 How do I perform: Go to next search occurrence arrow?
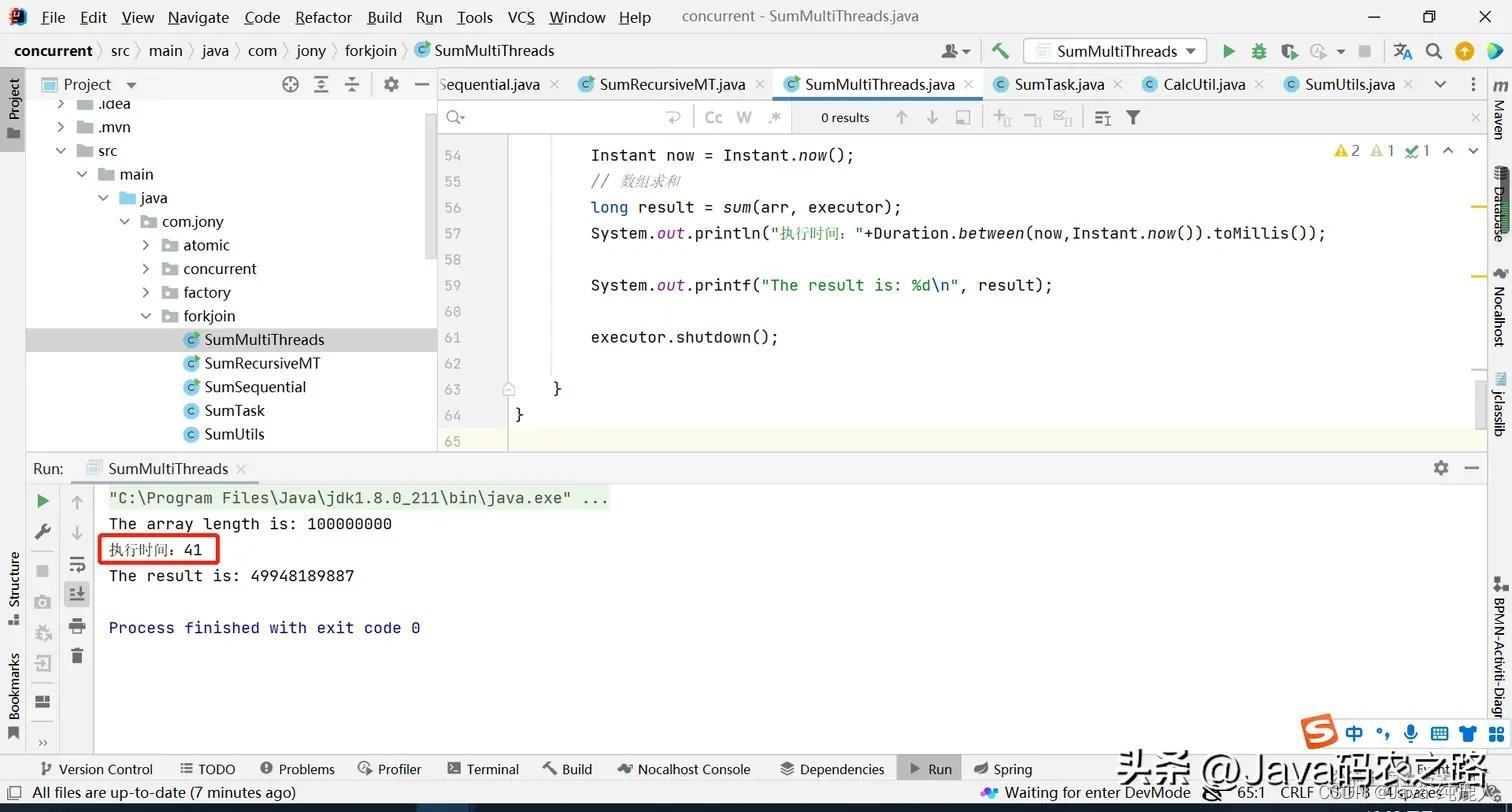tap(932, 118)
